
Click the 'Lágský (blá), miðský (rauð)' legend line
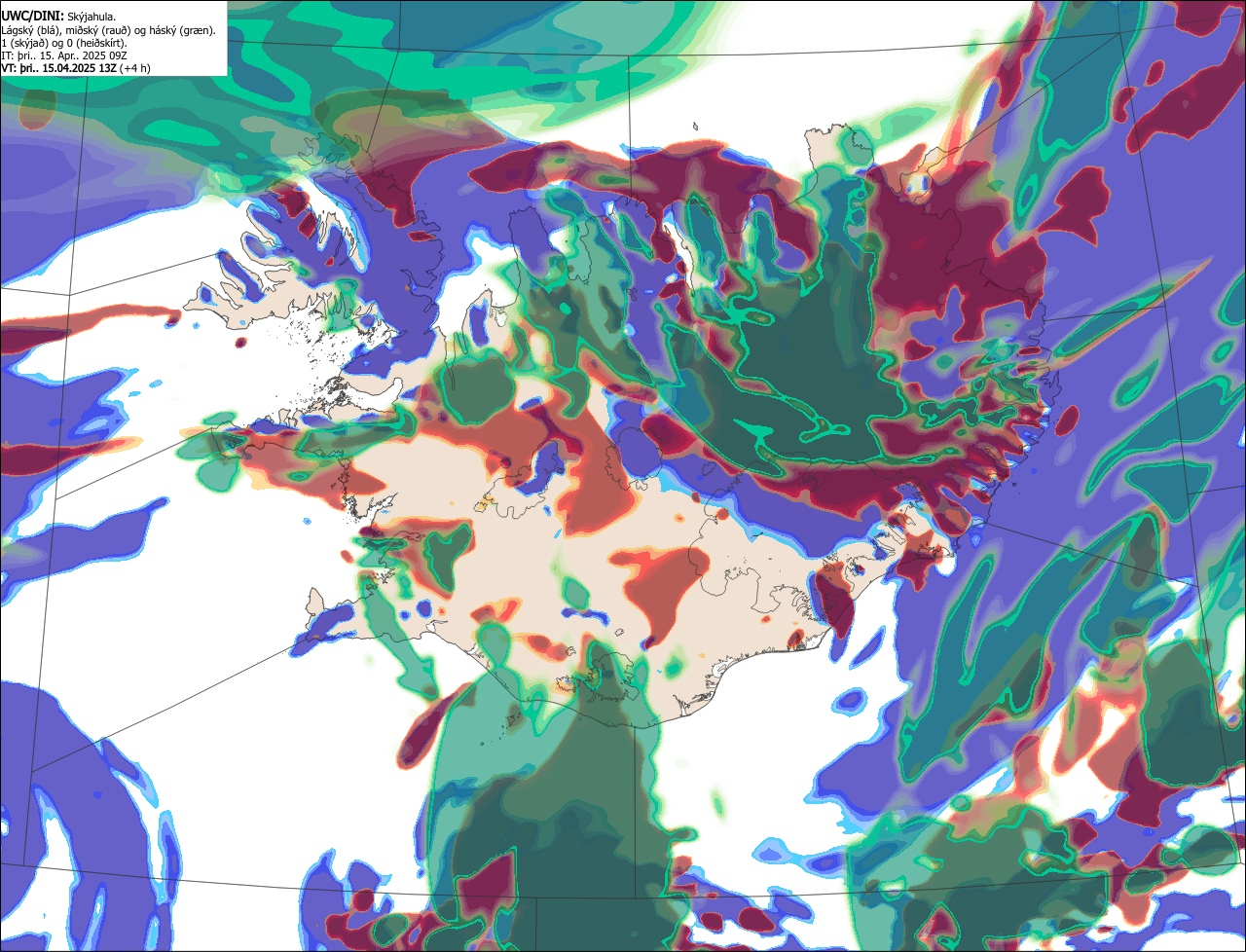[x=109, y=30]
